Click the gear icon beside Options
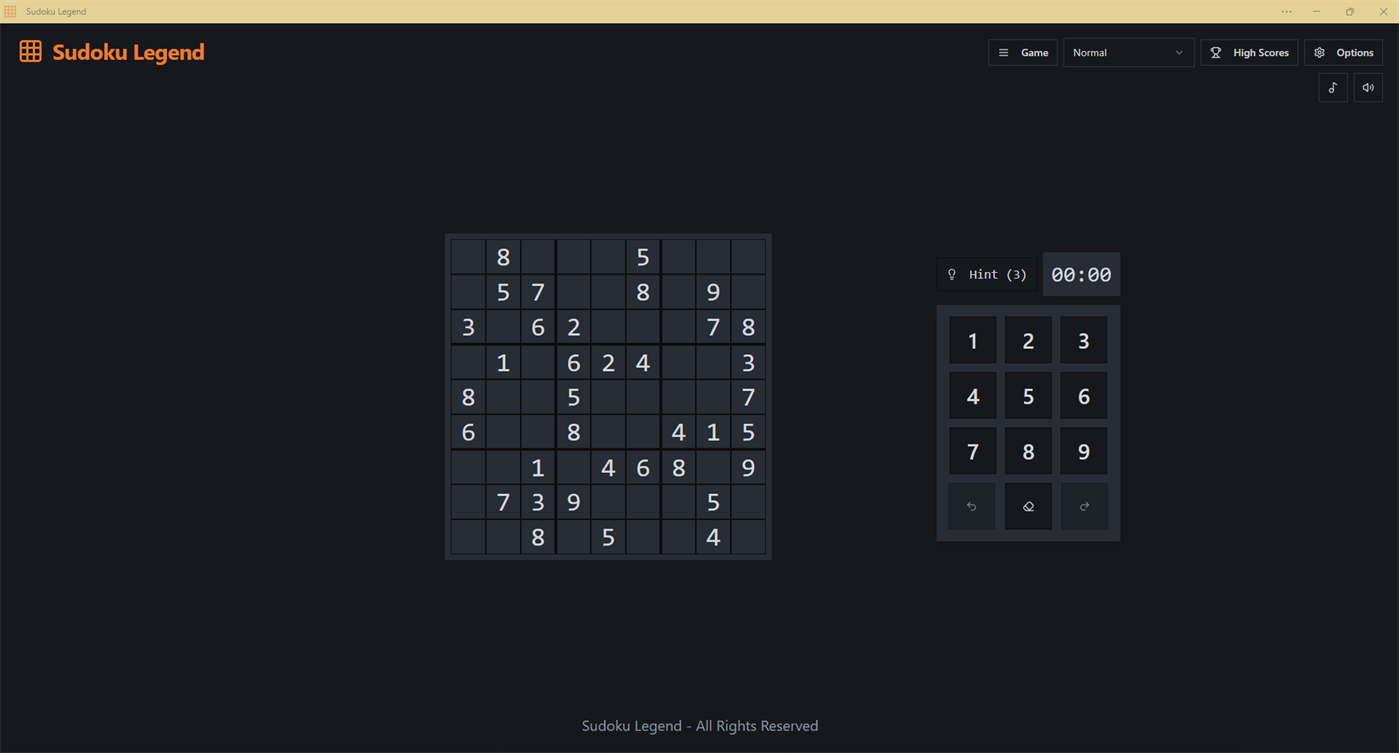Viewport: 1399px width, 753px height. tap(1319, 52)
